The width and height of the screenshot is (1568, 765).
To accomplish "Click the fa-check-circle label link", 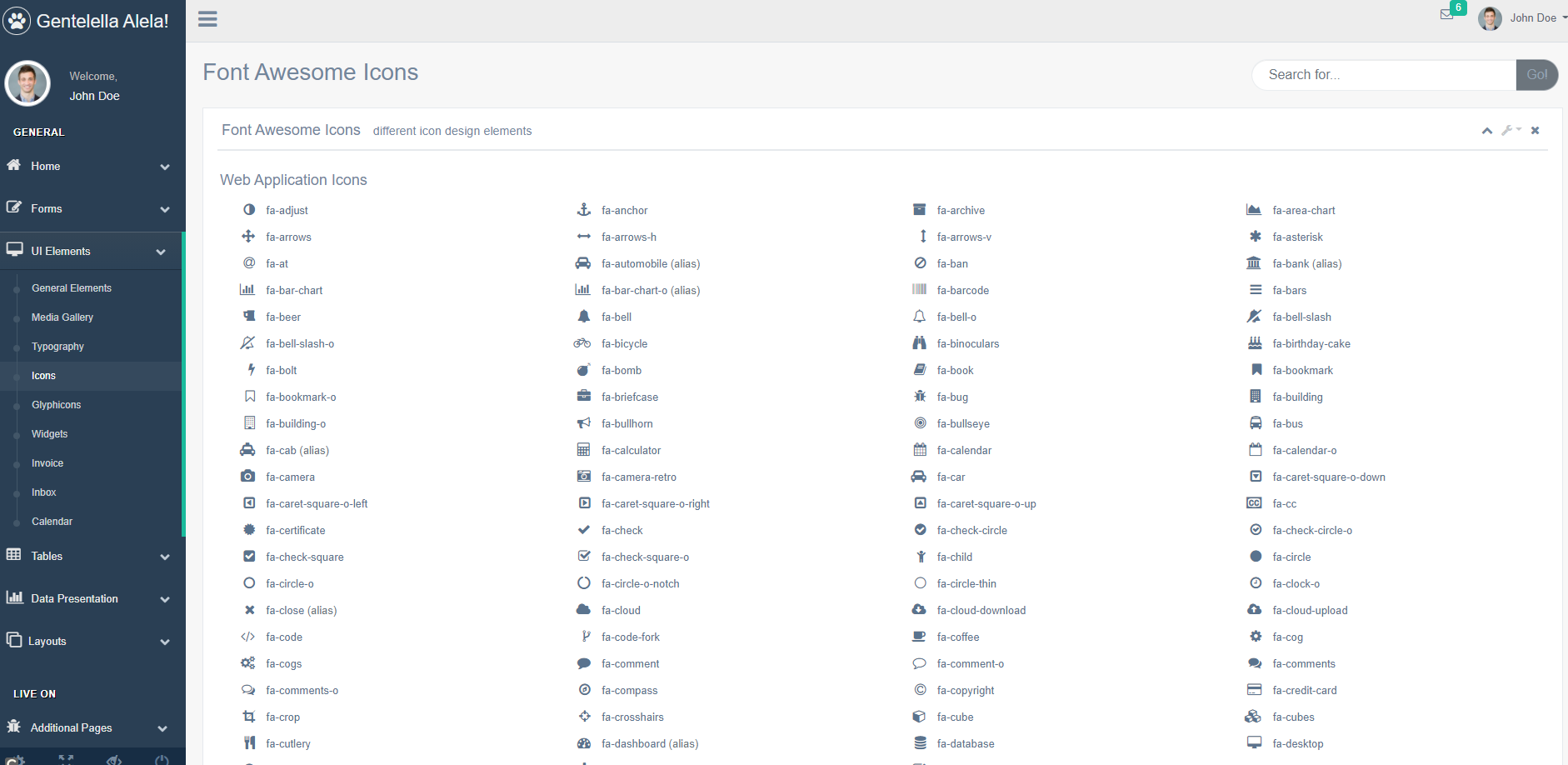I will pyautogui.click(x=972, y=530).
